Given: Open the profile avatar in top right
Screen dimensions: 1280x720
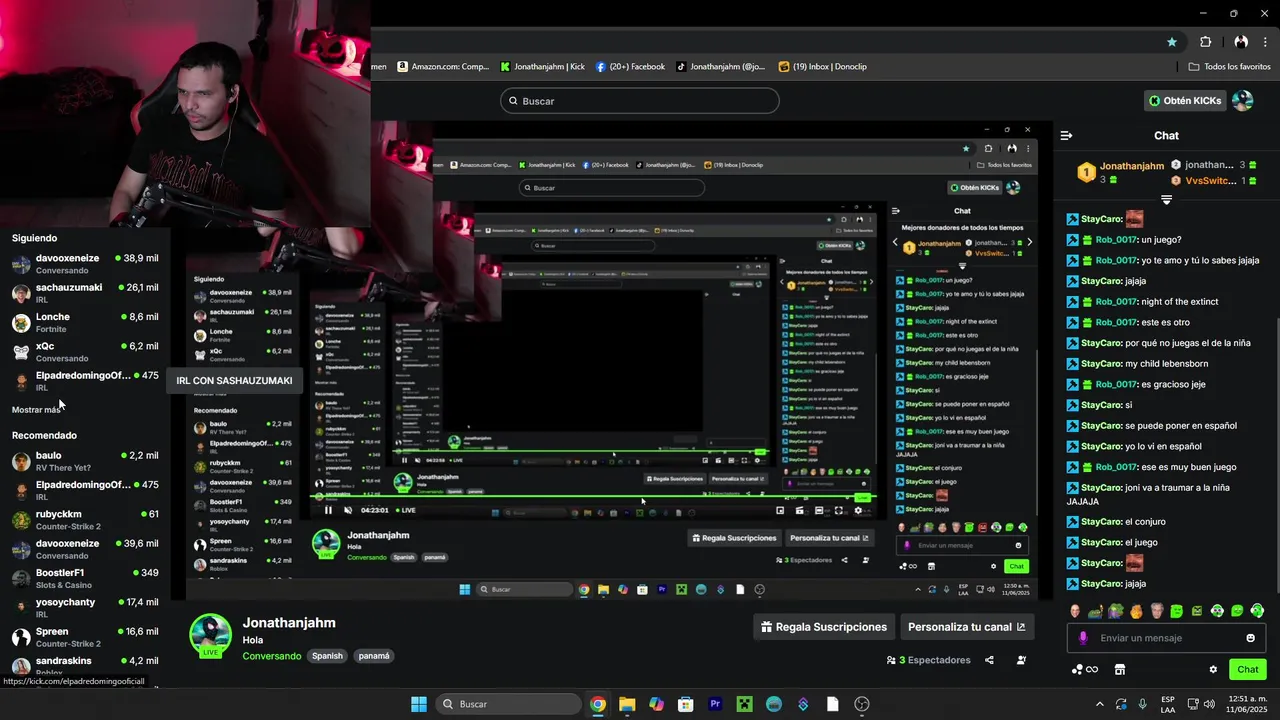Looking at the screenshot, I should [x=1242, y=100].
